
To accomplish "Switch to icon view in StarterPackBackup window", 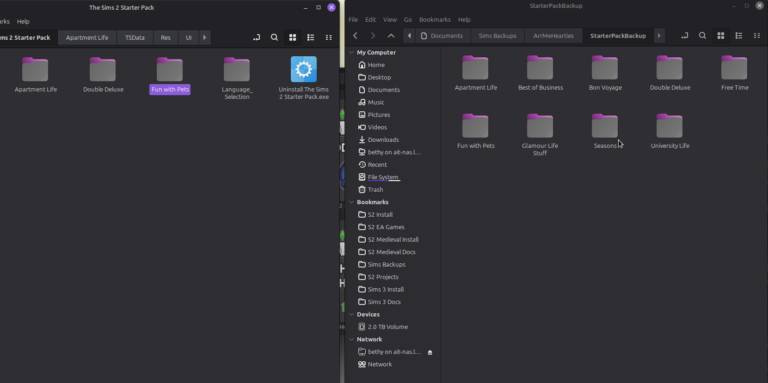I will coord(720,36).
